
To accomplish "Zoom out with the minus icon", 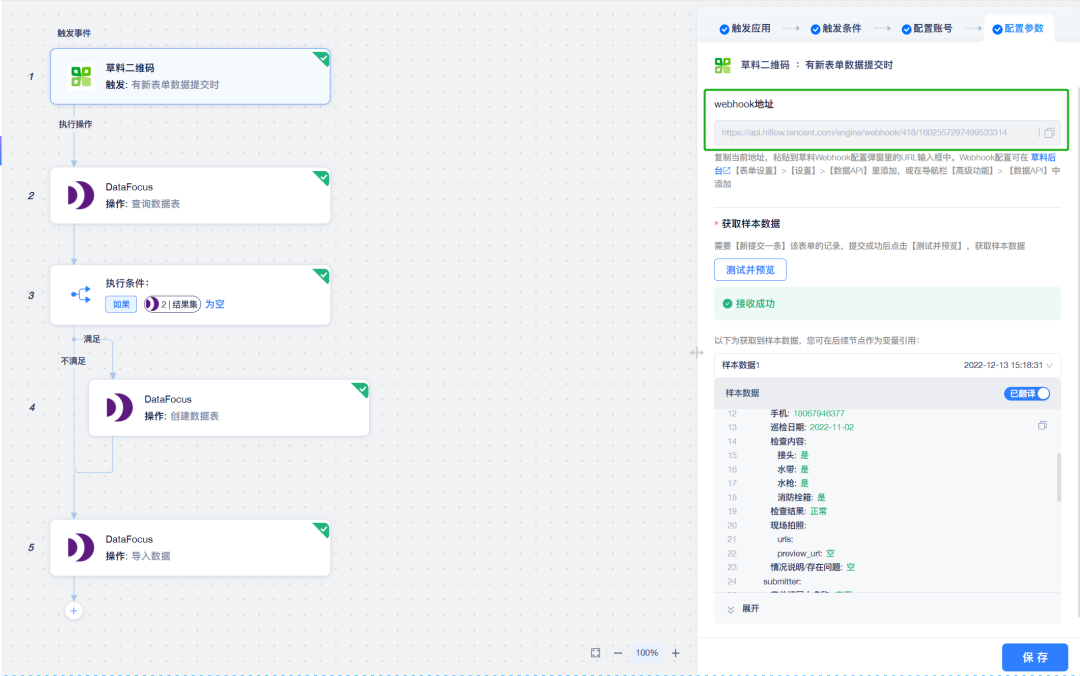I will [x=618, y=653].
